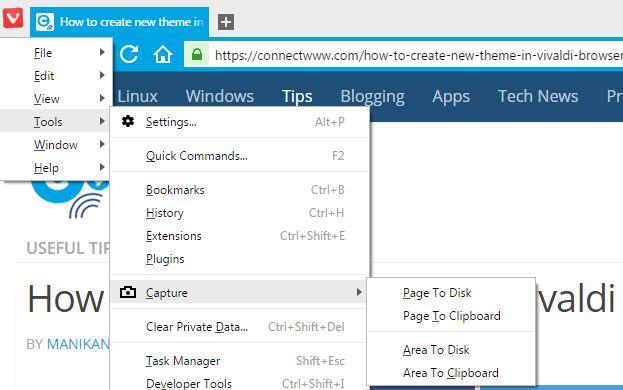Image resolution: width=623 pixels, height=390 pixels.
Task: Go to the home page icon
Action: pos(163,54)
